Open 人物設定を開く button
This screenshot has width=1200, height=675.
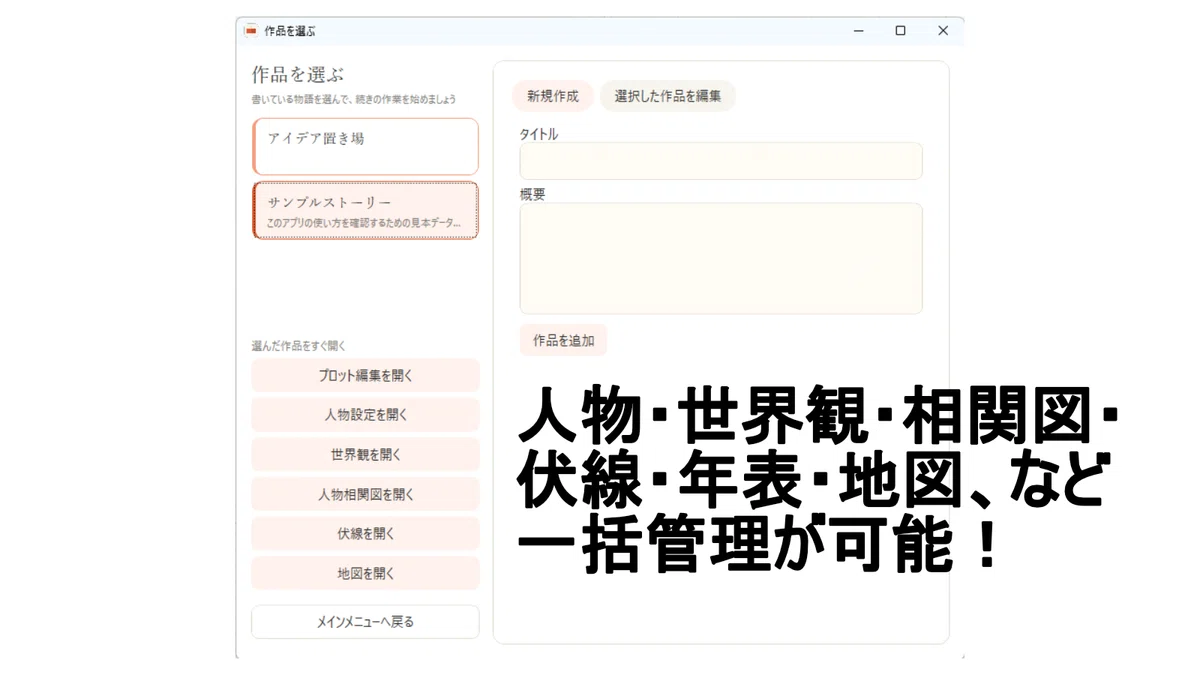point(366,415)
